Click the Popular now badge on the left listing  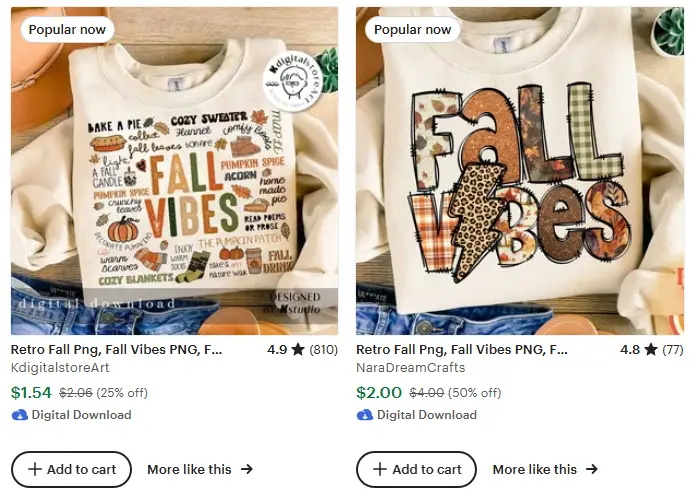pyautogui.click(x=67, y=29)
